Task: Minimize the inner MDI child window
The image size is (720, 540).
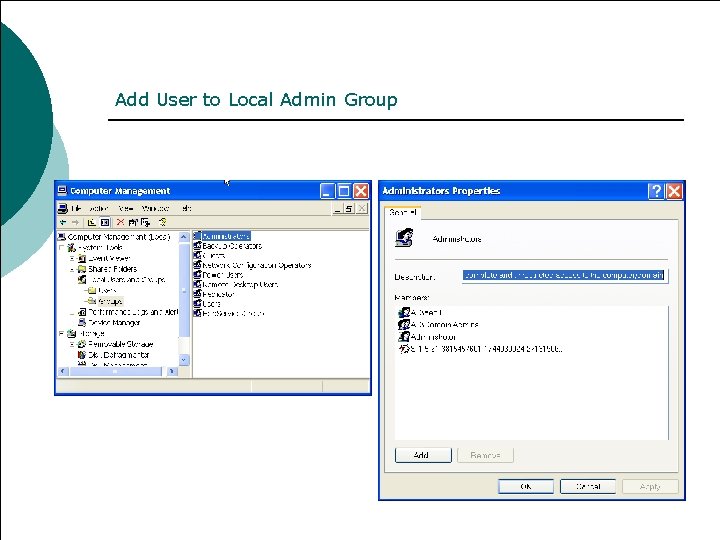Action: pyautogui.click(x=338, y=209)
